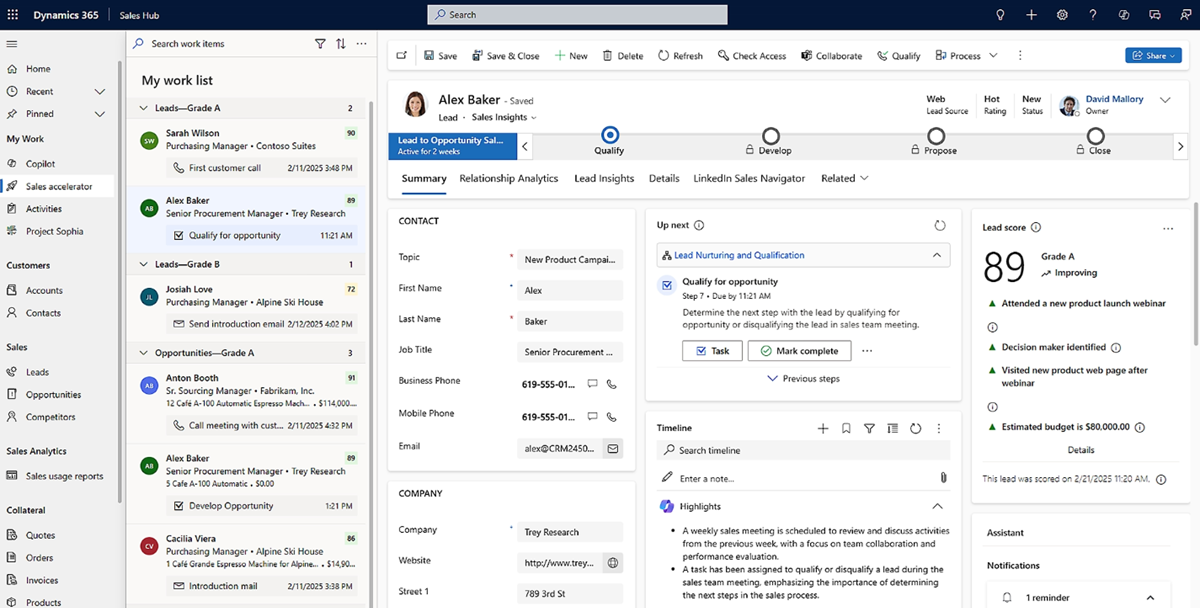Select the Qualify stage circle
The image size is (1200, 608).
coord(609,135)
